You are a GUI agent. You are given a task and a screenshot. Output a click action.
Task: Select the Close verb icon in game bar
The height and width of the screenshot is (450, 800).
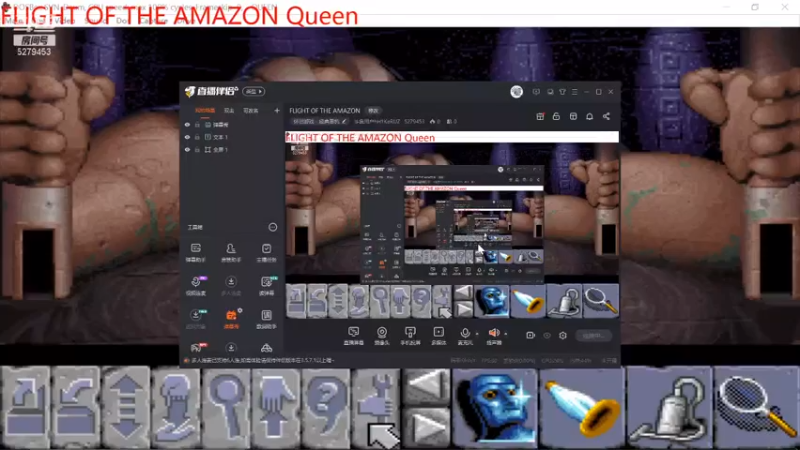click(x=75, y=407)
